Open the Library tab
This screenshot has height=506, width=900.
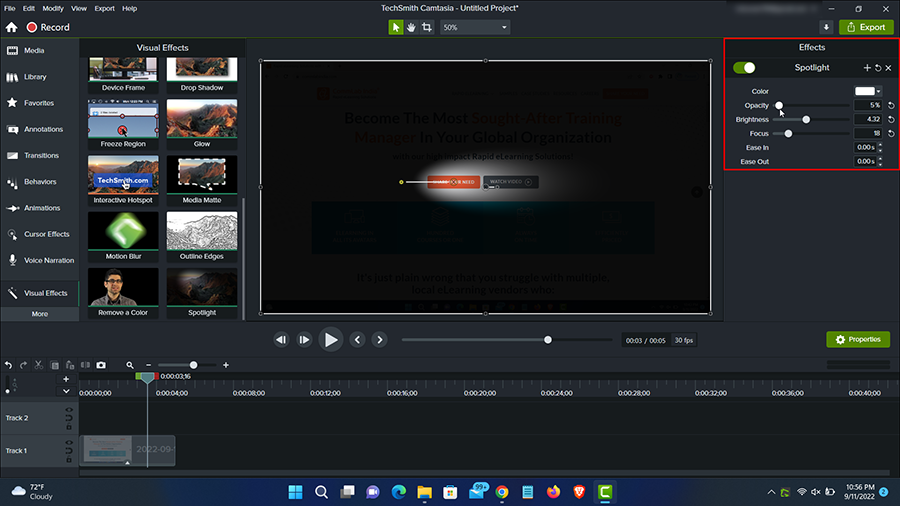pos(39,77)
